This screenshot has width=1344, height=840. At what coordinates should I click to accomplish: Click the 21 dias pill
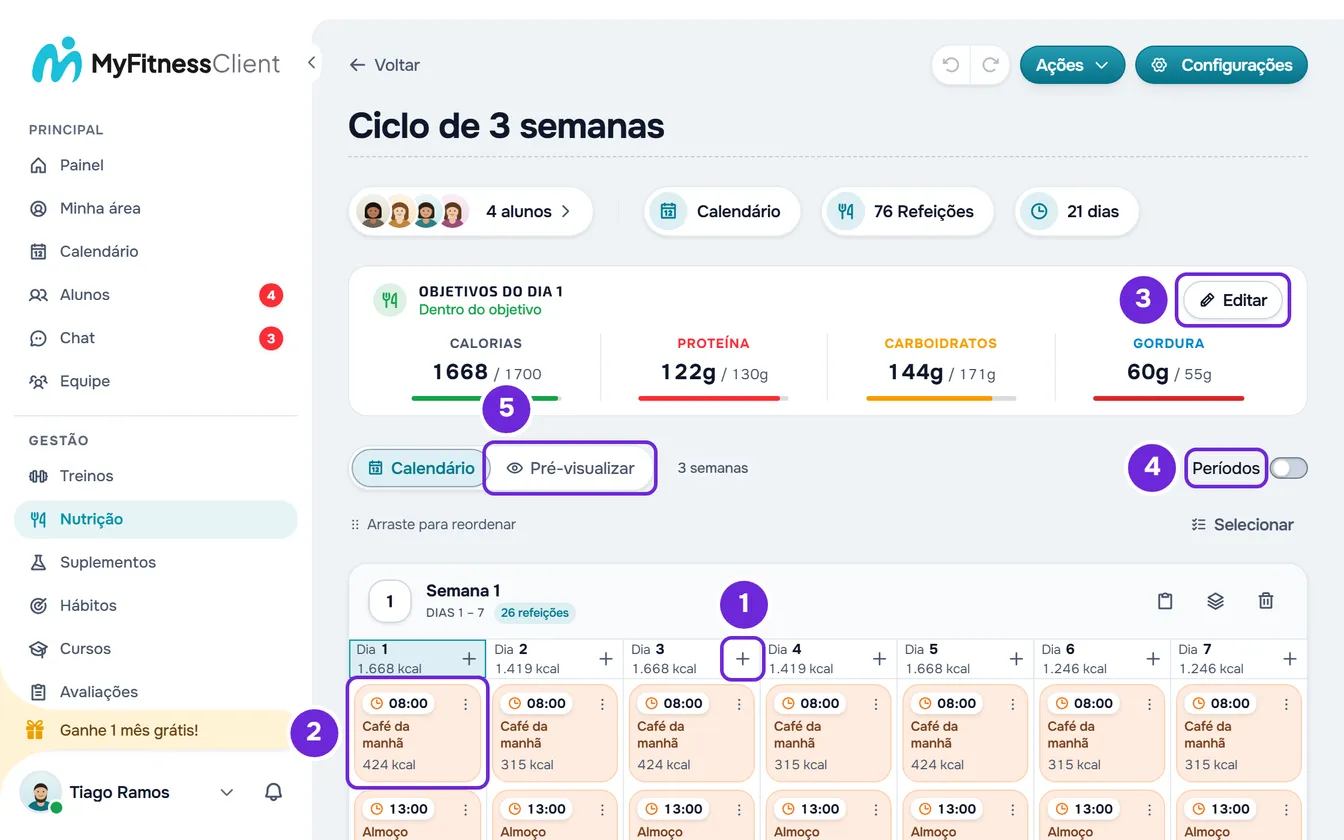click(1076, 211)
